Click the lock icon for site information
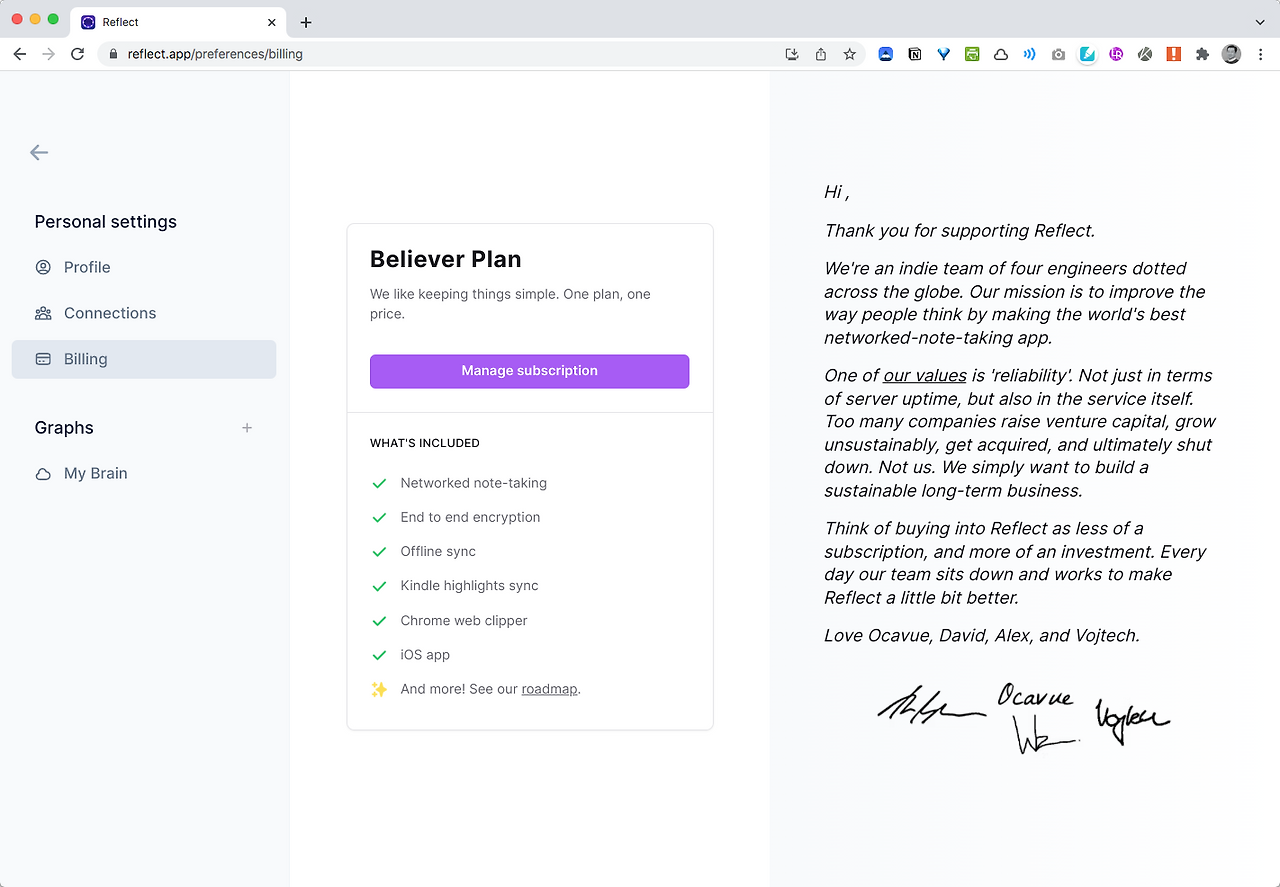Viewport: 1280px width, 887px height. (113, 54)
